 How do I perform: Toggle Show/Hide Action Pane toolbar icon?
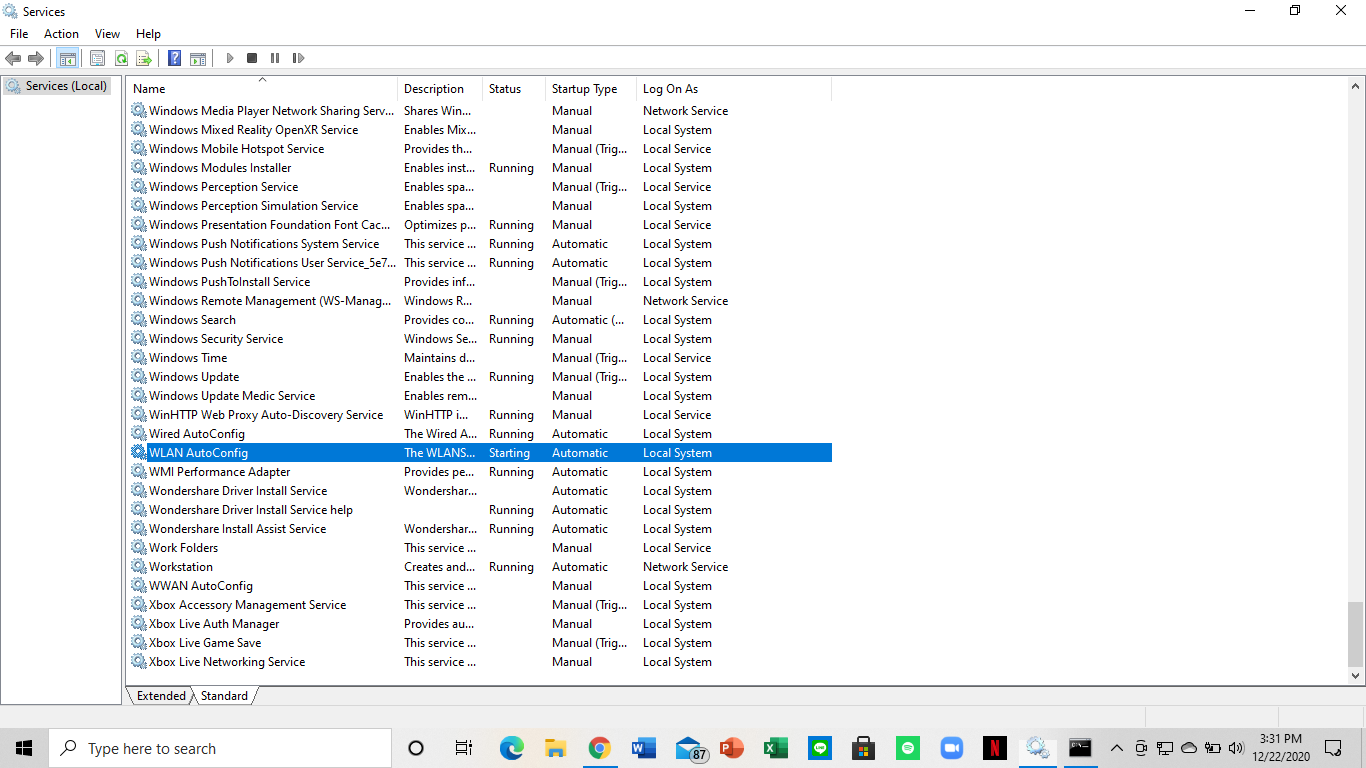(198, 59)
